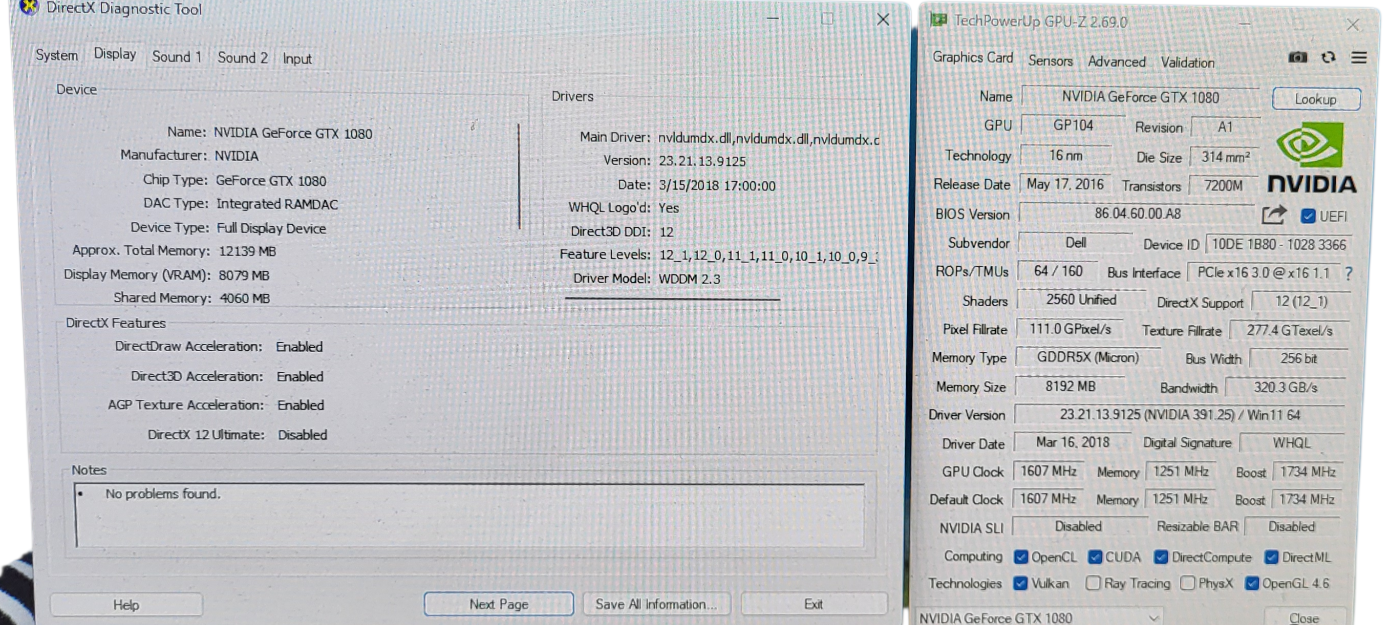
Task: Click the DirectX Diagnostic Tool title icon
Action: tap(29, 9)
